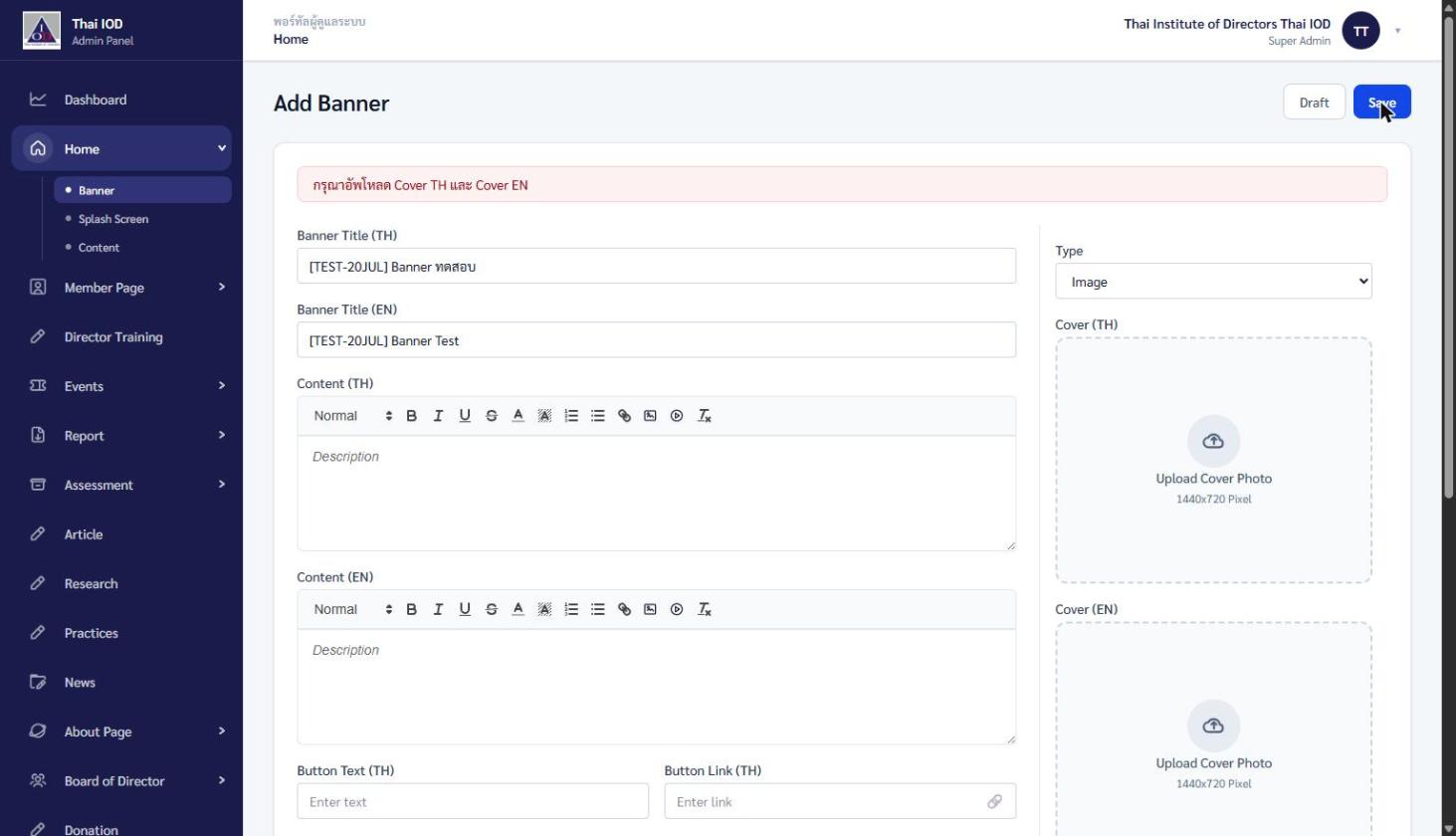Open Normal heading dropdown in Content (TH)
This screenshot has width=1456, height=836.
352,416
